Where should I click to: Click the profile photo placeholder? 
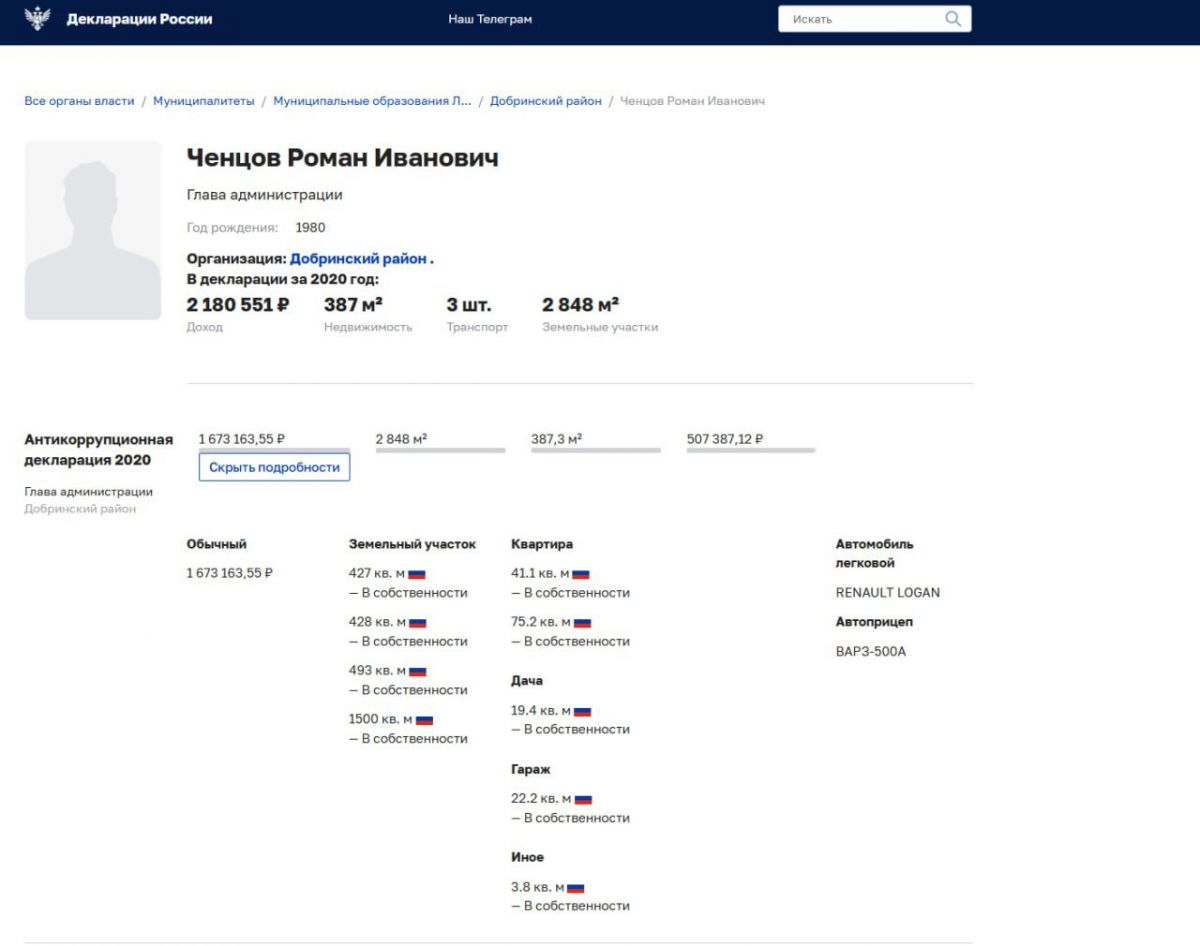tap(93, 231)
